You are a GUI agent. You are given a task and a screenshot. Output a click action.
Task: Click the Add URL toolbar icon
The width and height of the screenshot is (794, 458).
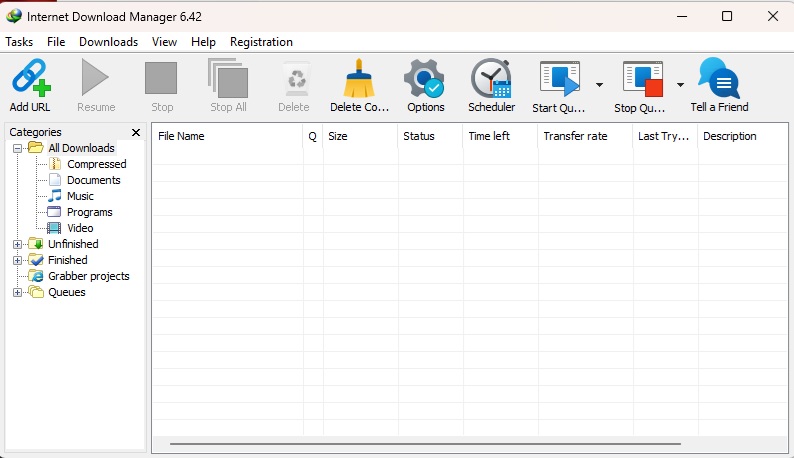coord(31,77)
